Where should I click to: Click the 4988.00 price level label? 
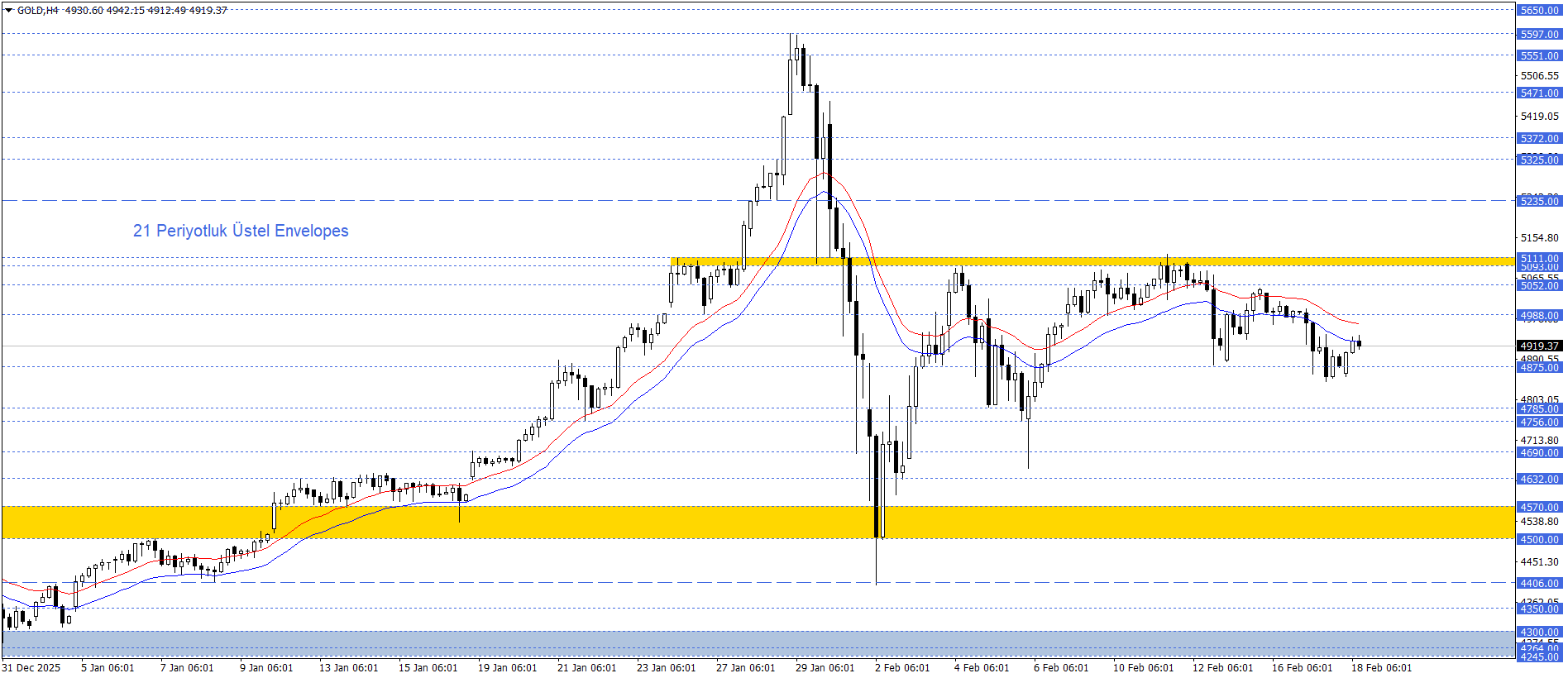1539,316
